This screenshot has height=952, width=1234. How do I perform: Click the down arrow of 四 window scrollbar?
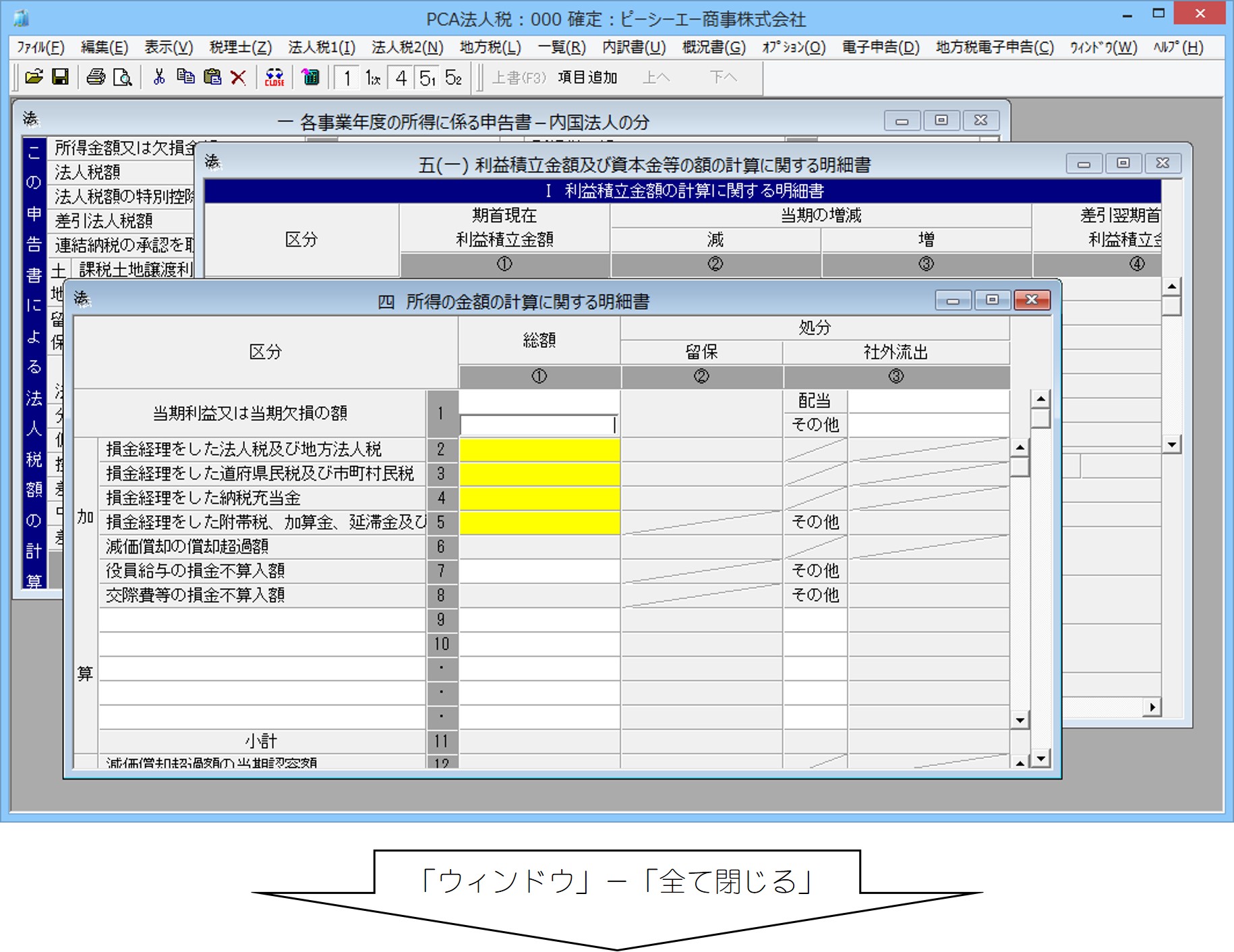1041,758
